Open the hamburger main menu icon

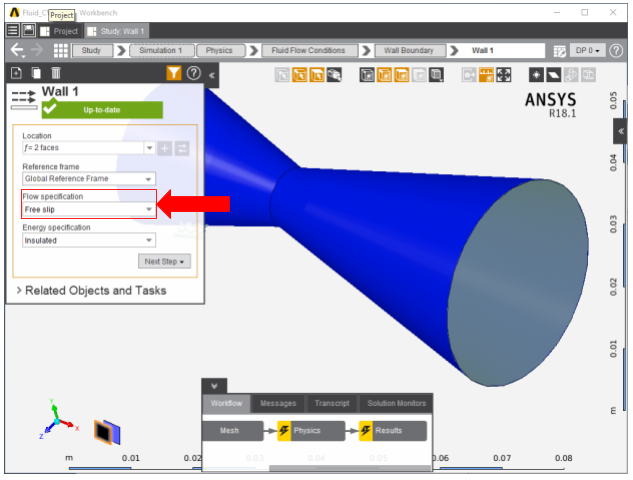tap(13, 30)
